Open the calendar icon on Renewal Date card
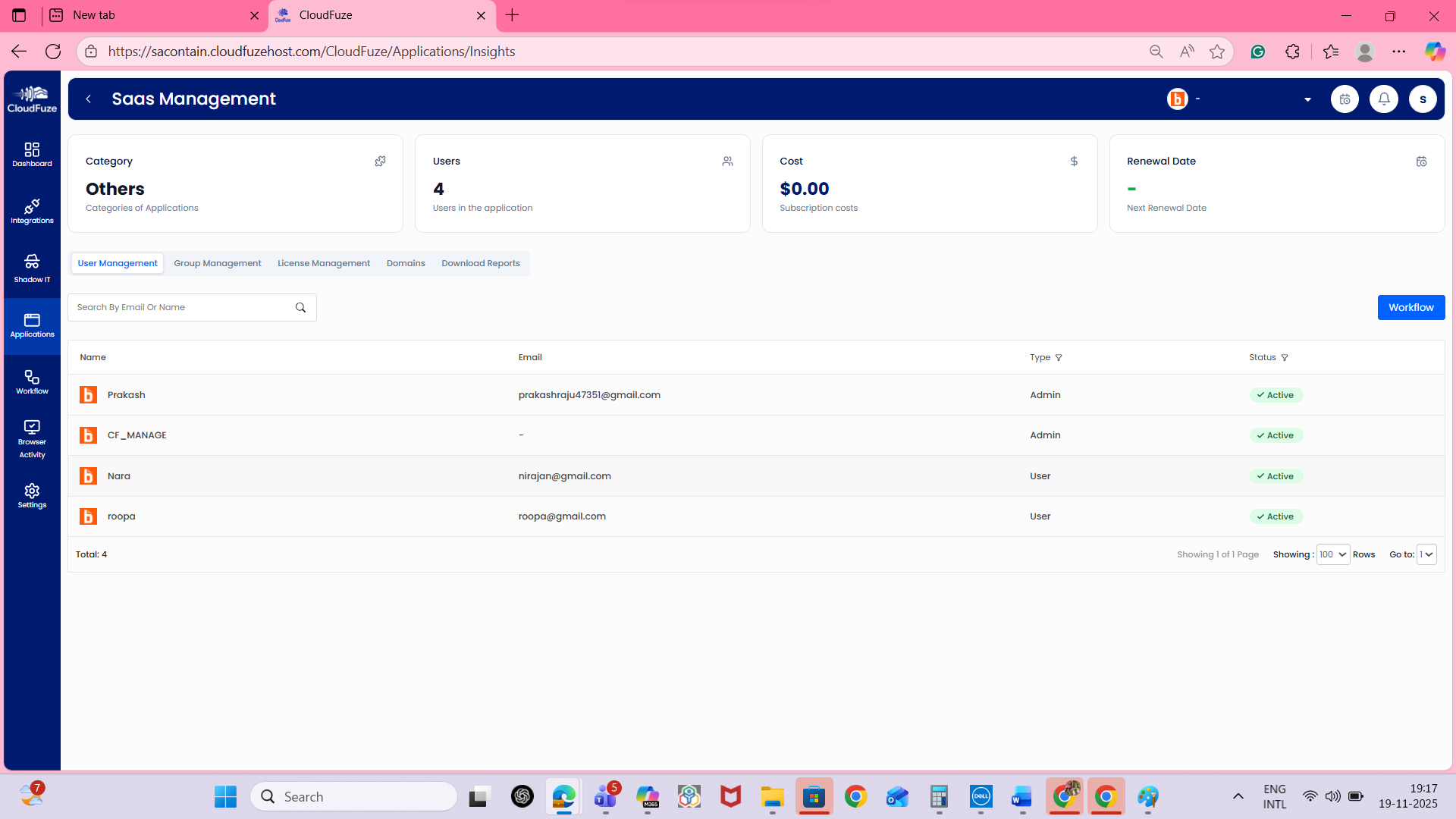1456x819 pixels. [x=1421, y=162]
